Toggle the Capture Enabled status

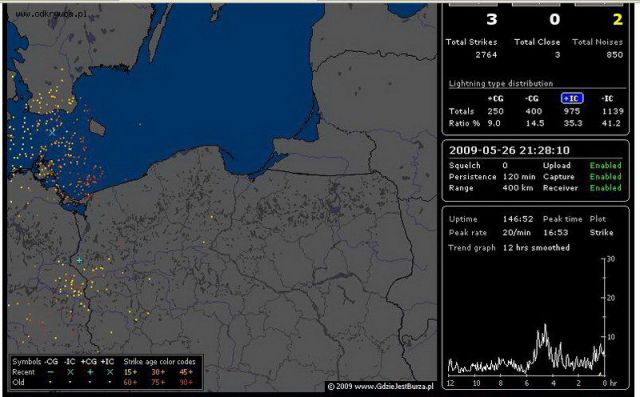(x=605, y=177)
